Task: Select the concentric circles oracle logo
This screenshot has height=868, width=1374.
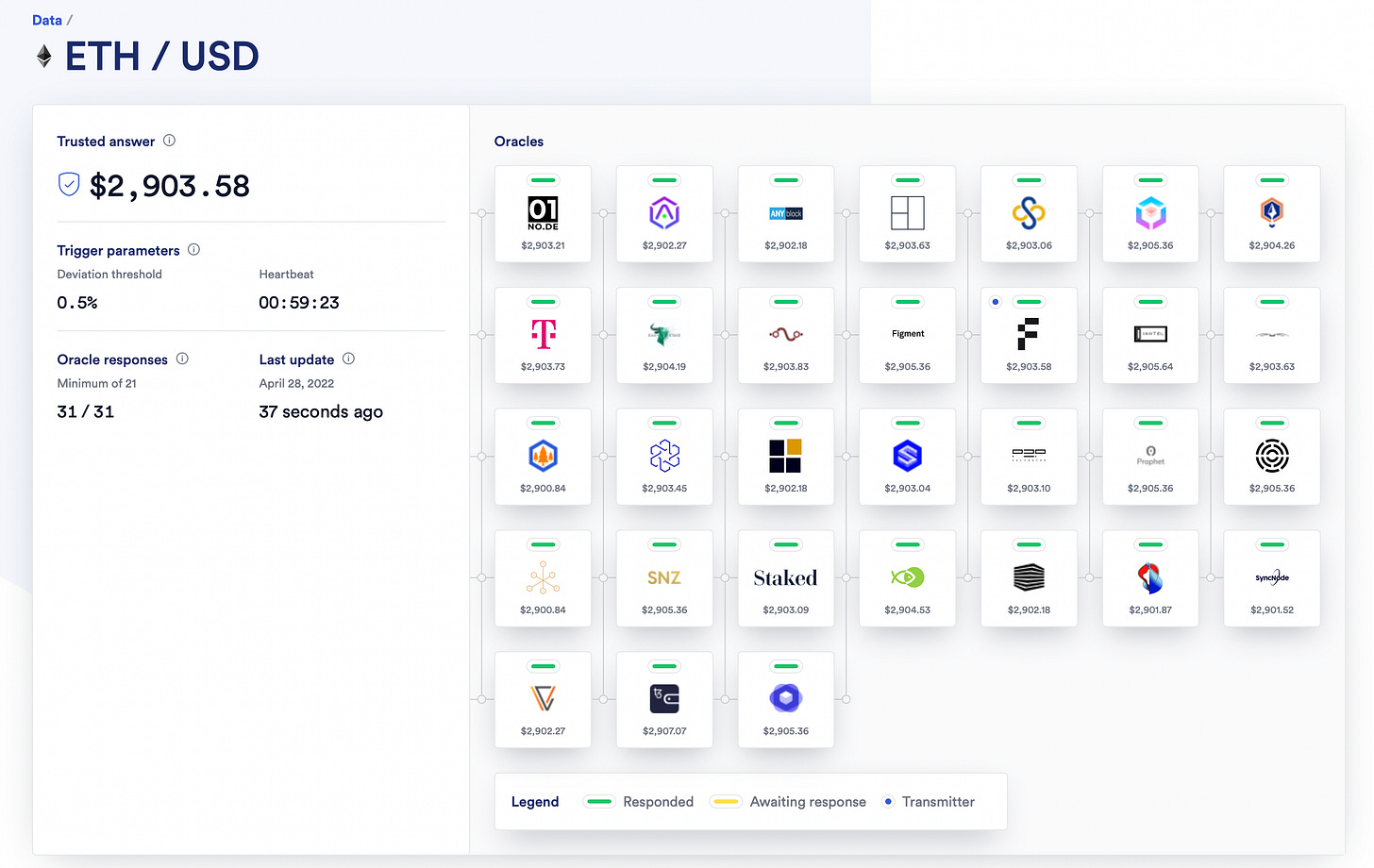Action: [1272, 456]
